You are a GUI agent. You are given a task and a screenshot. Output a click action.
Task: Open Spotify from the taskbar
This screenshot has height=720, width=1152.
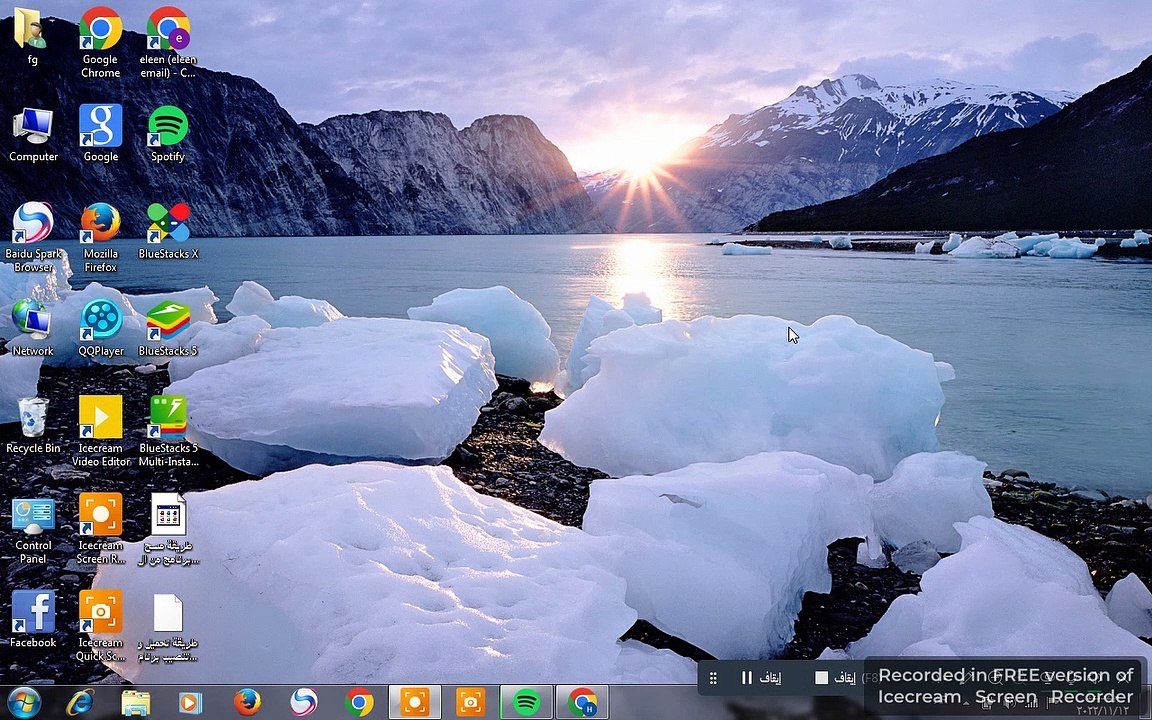[x=526, y=702]
